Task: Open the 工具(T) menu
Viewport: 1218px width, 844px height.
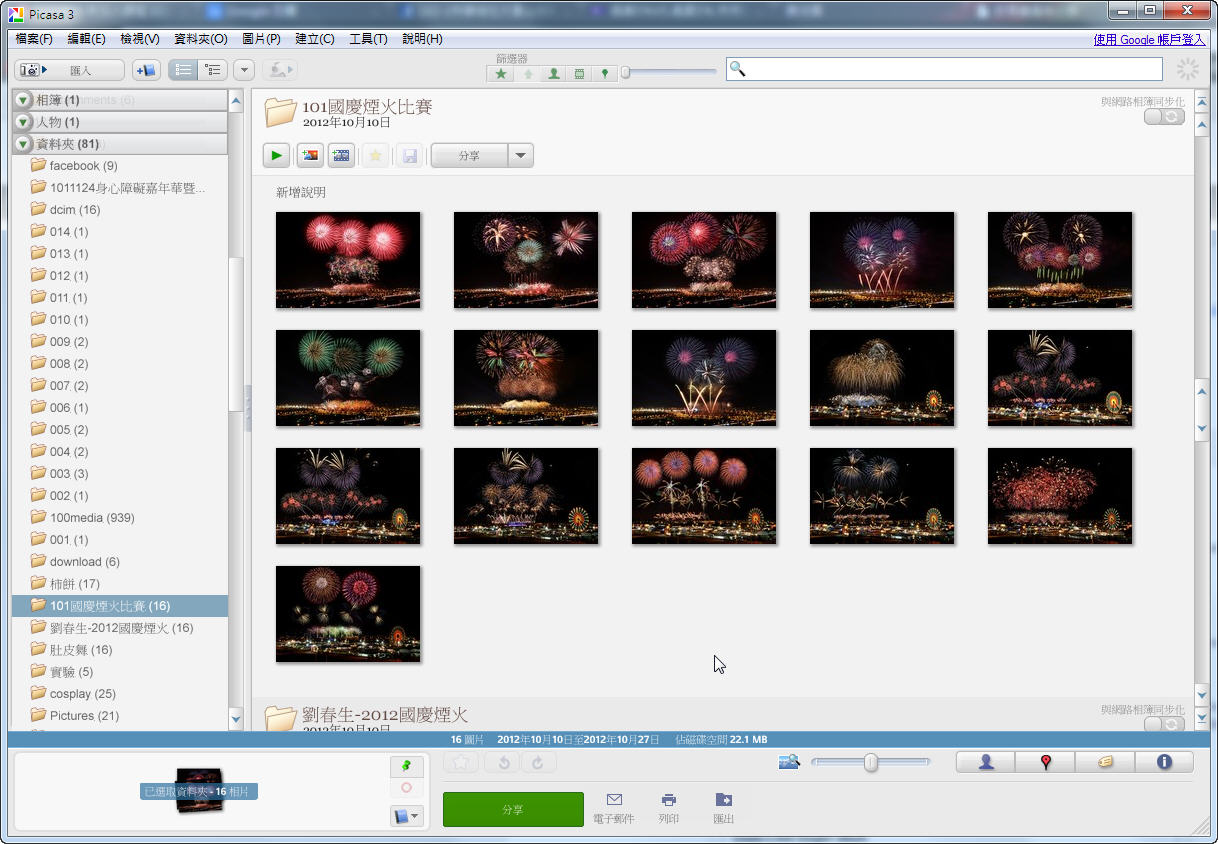Action: [x=368, y=39]
